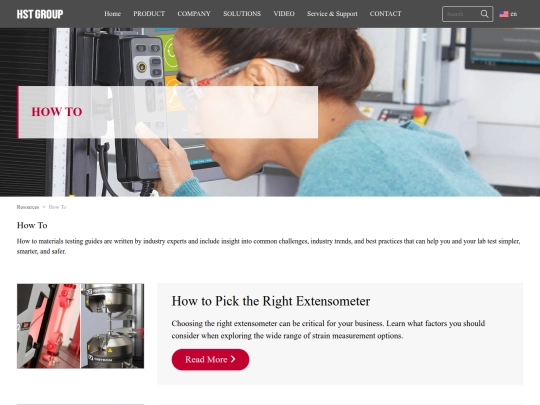Click the Read More button
The width and height of the screenshot is (540, 405).
point(210,360)
